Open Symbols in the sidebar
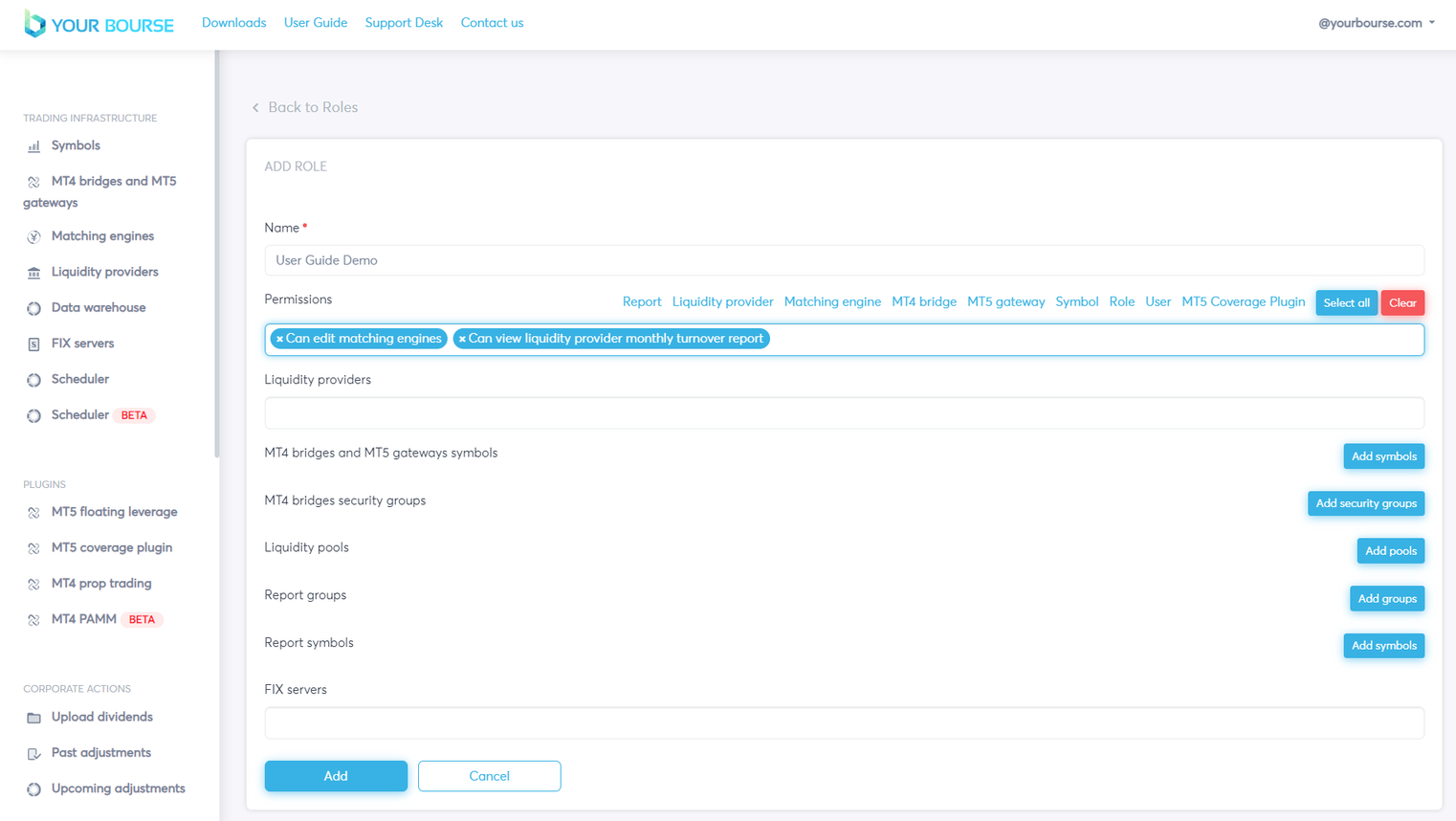The height and width of the screenshot is (821, 1456). [x=76, y=145]
